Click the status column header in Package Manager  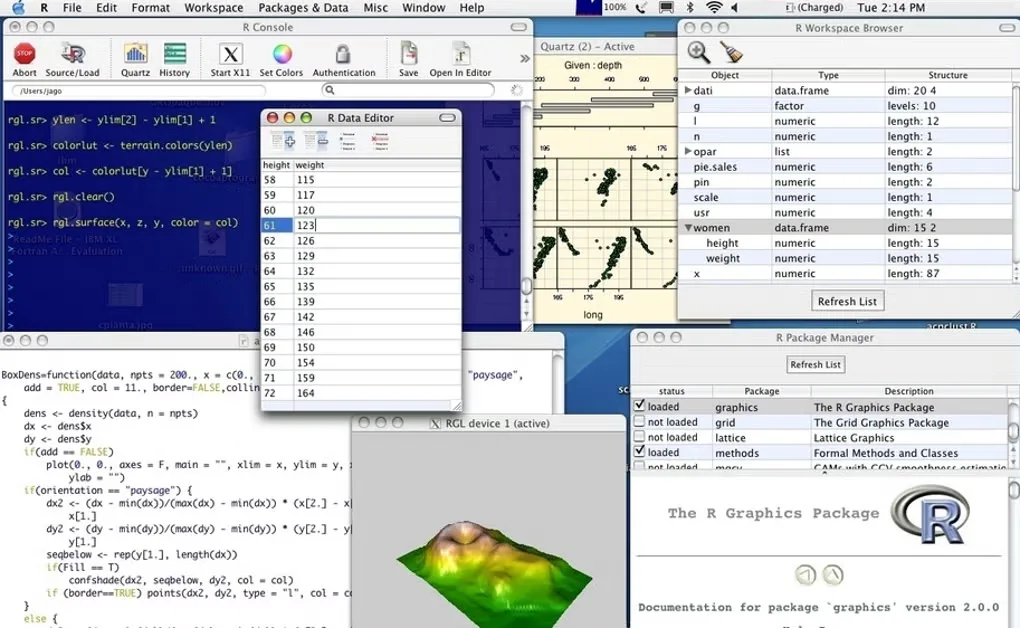[x=671, y=391]
